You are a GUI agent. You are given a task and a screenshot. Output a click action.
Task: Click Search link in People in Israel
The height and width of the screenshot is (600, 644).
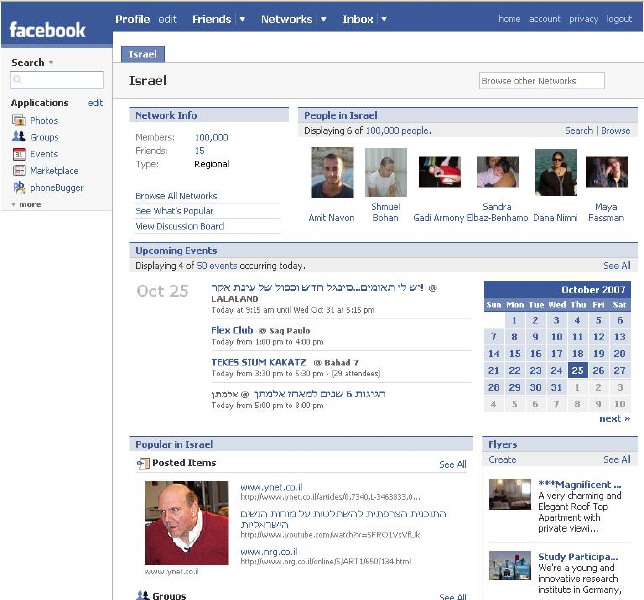click(x=579, y=131)
